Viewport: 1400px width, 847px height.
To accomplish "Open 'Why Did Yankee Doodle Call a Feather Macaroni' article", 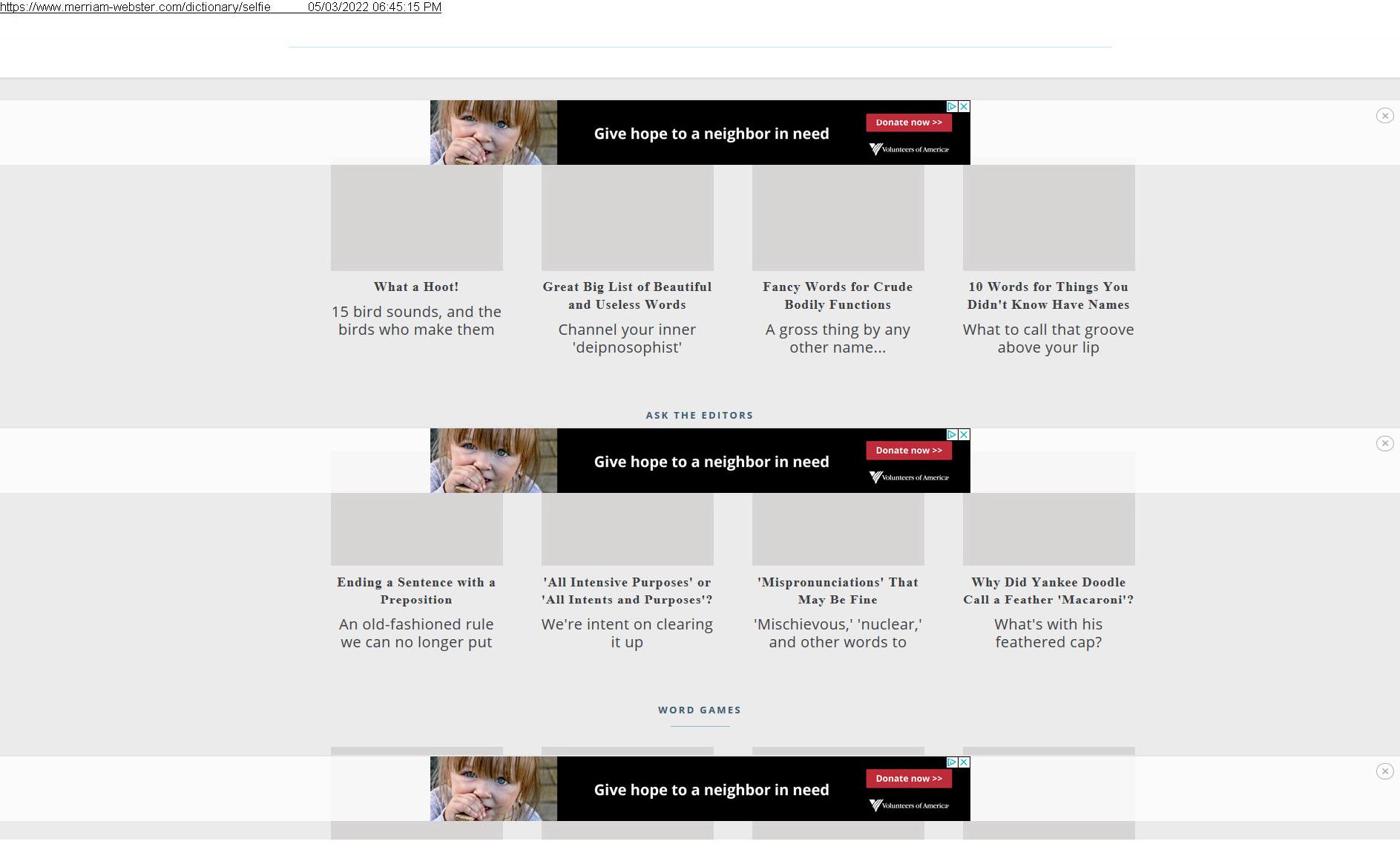I will pos(1048,591).
